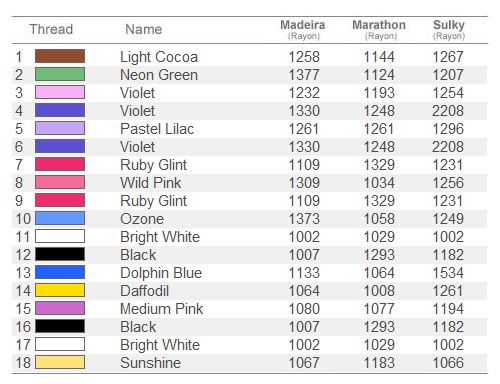The height and width of the screenshot is (384, 500).
Task: Click Madeira code 1067 in the Sunshine row
Action: click(x=304, y=363)
